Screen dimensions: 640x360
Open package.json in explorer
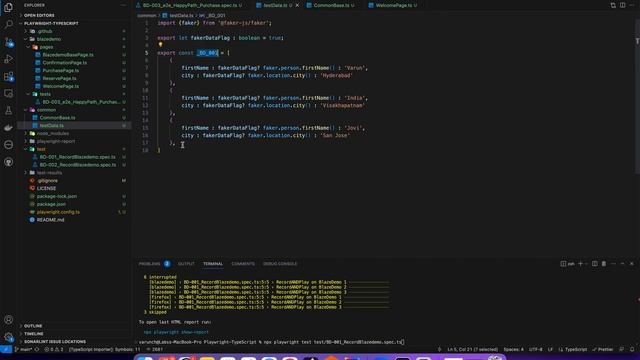coord(51,204)
